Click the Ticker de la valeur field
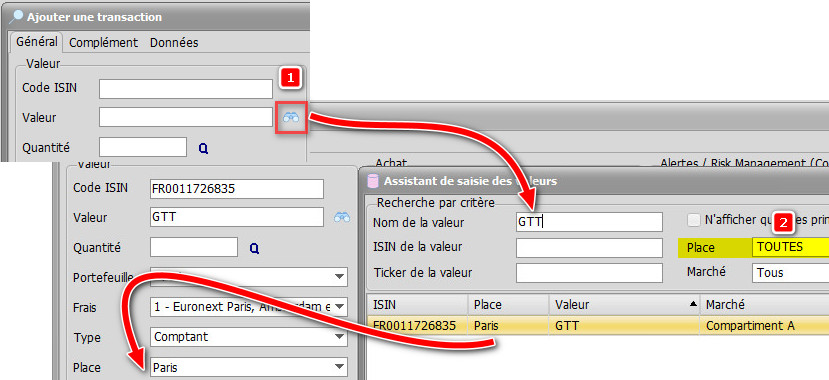This screenshot has height=380, width=829. (589, 273)
